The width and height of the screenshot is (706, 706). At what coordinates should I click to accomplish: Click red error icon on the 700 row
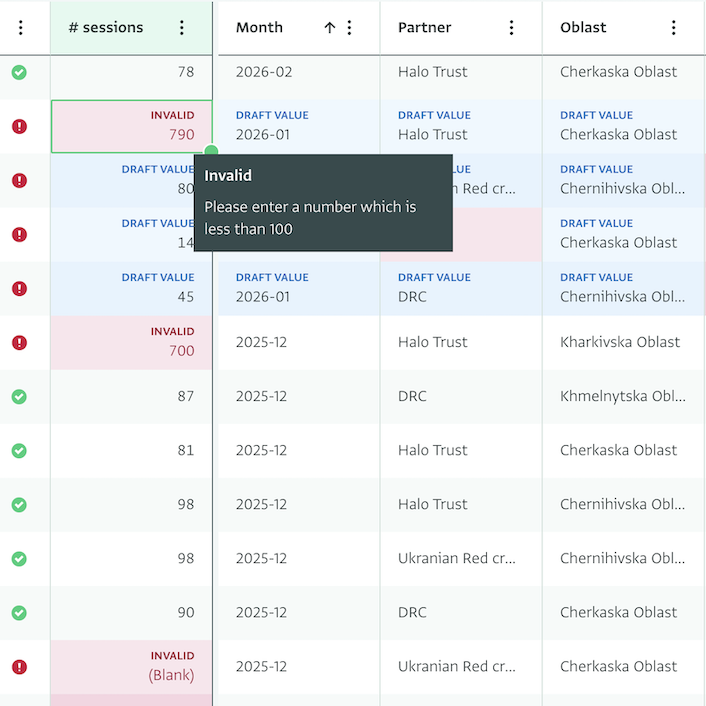point(19,343)
